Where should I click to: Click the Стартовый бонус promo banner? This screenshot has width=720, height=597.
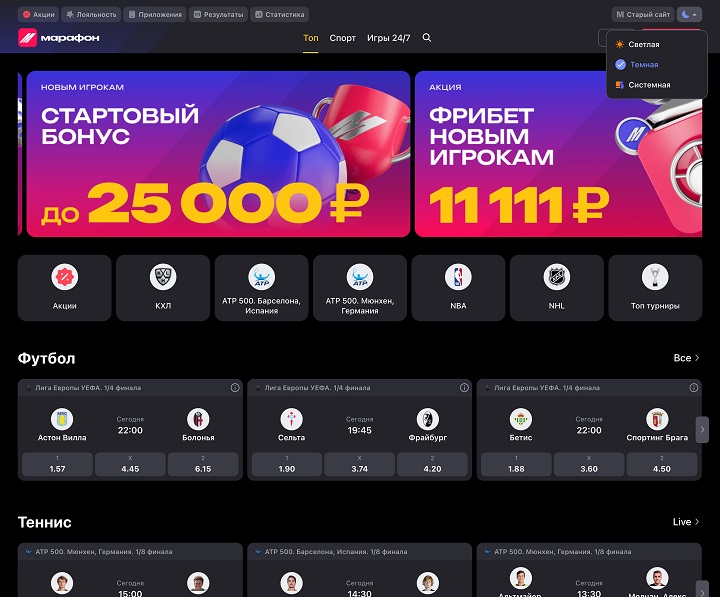point(218,154)
